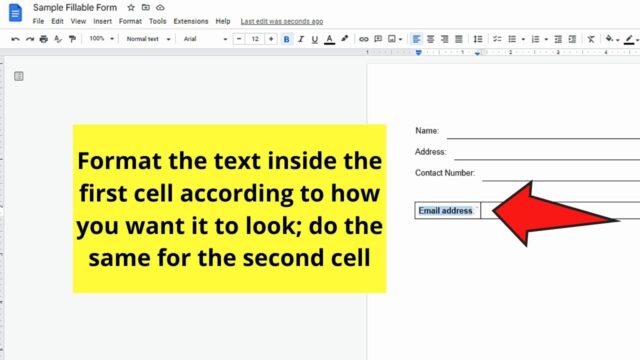The width and height of the screenshot is (640, 360).
Task: Show the document outline panel icon
Action: click(x=18, y=76)
